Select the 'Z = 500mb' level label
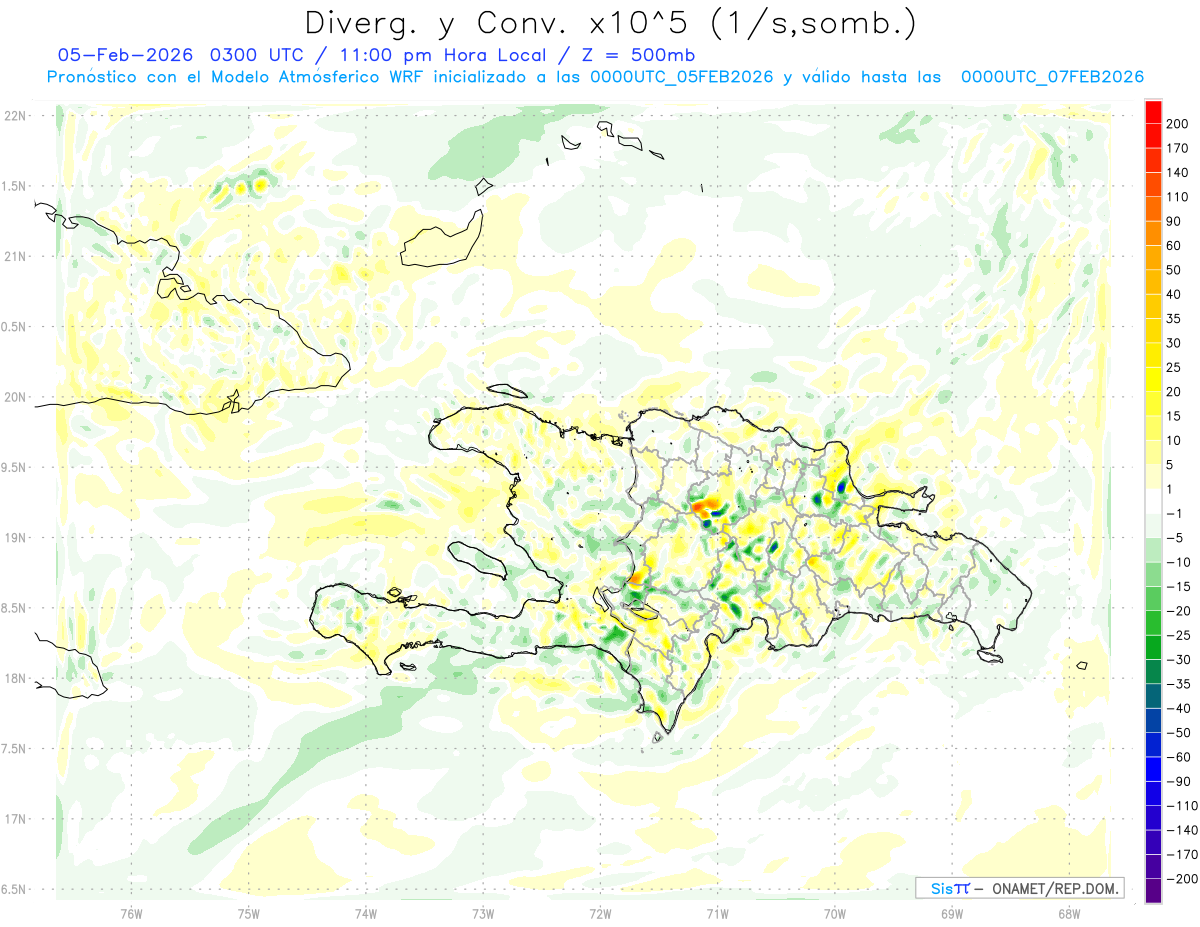 [636, 55]
